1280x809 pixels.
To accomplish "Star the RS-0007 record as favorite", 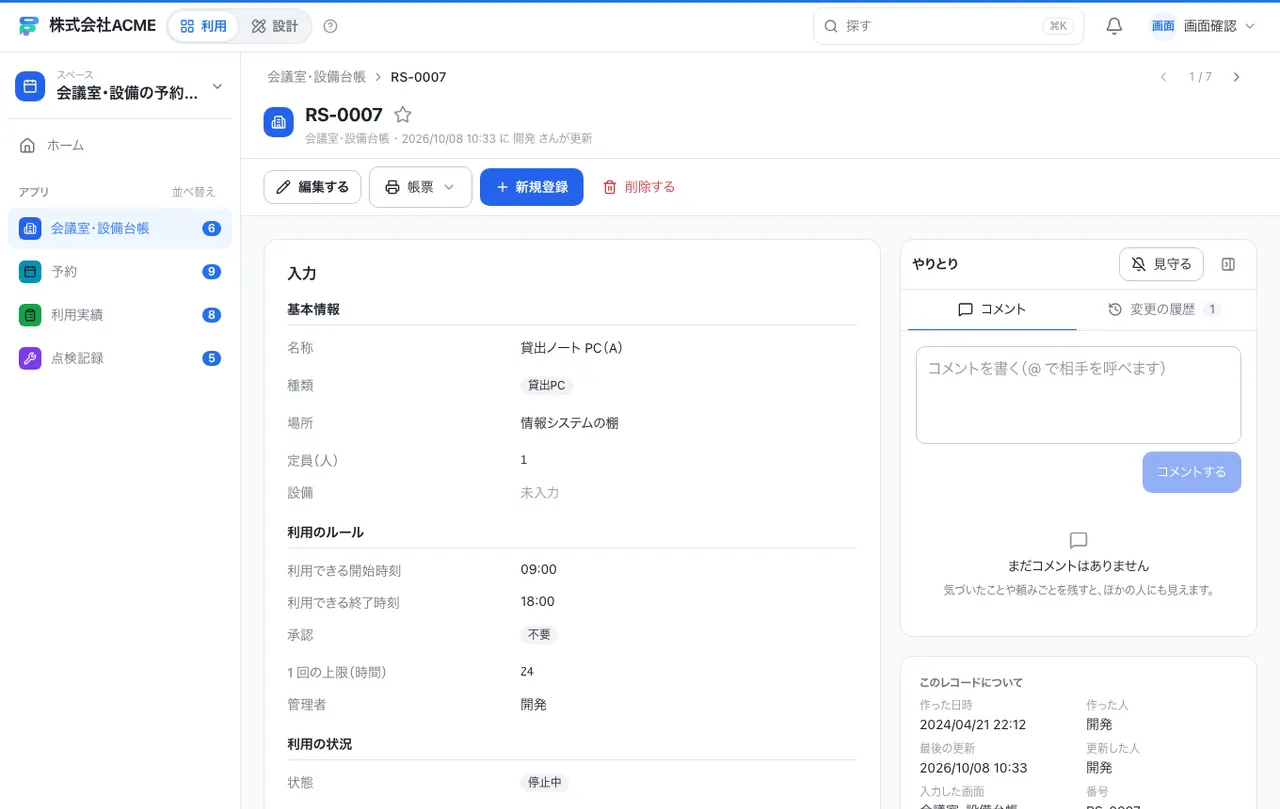I will [402, 115].
